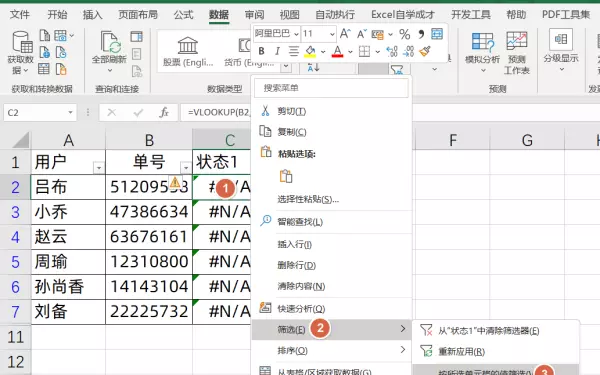600x375 pixels.
Task: Choose 复制 (Copy) in context menu
Action: [331, 132]
